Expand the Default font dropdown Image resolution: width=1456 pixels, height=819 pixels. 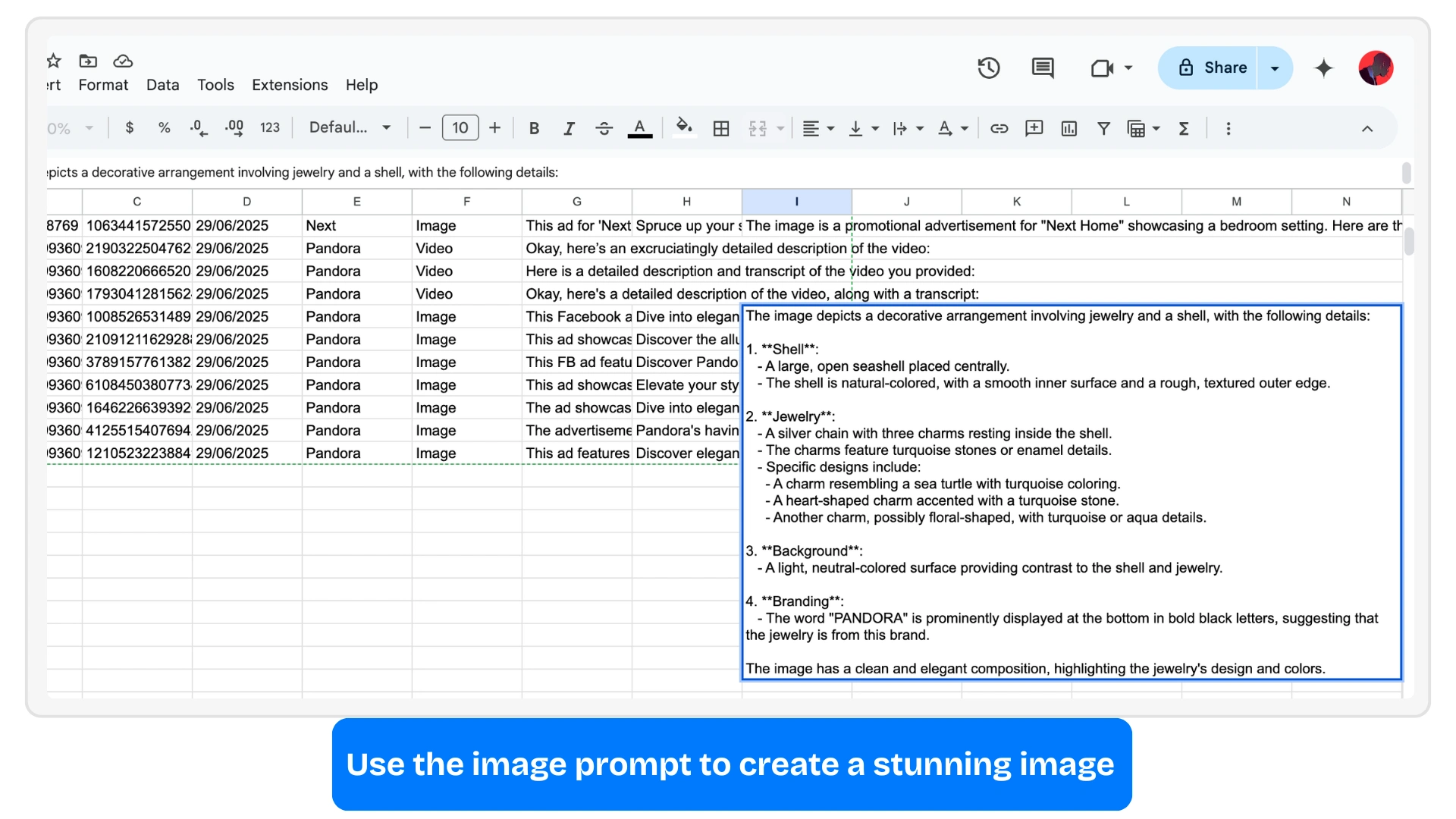coord(350,127)
